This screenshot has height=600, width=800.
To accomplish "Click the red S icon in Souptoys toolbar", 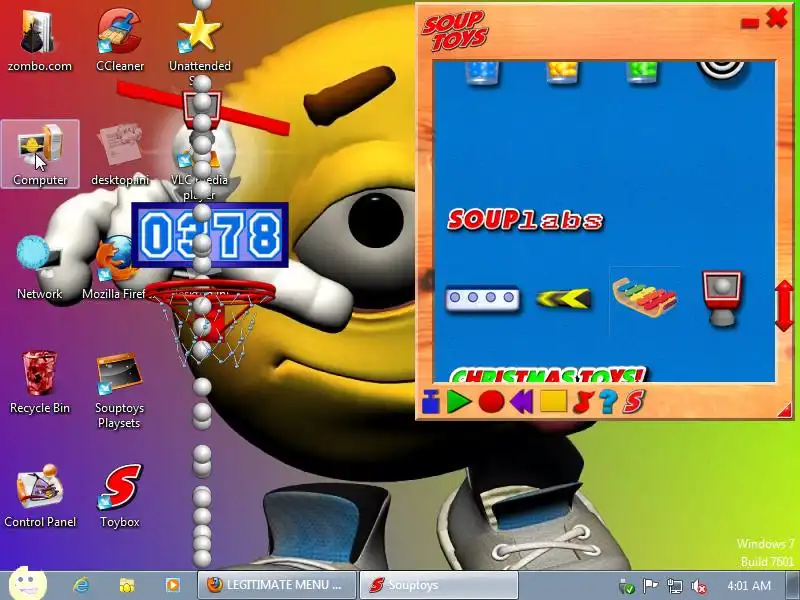I will 633,402.
